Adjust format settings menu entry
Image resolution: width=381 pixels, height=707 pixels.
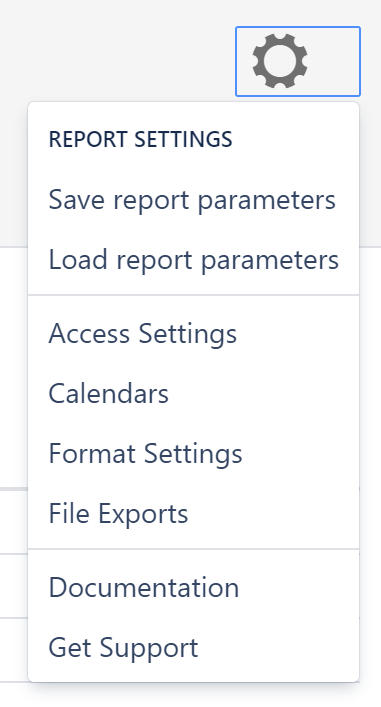[193, 454]
